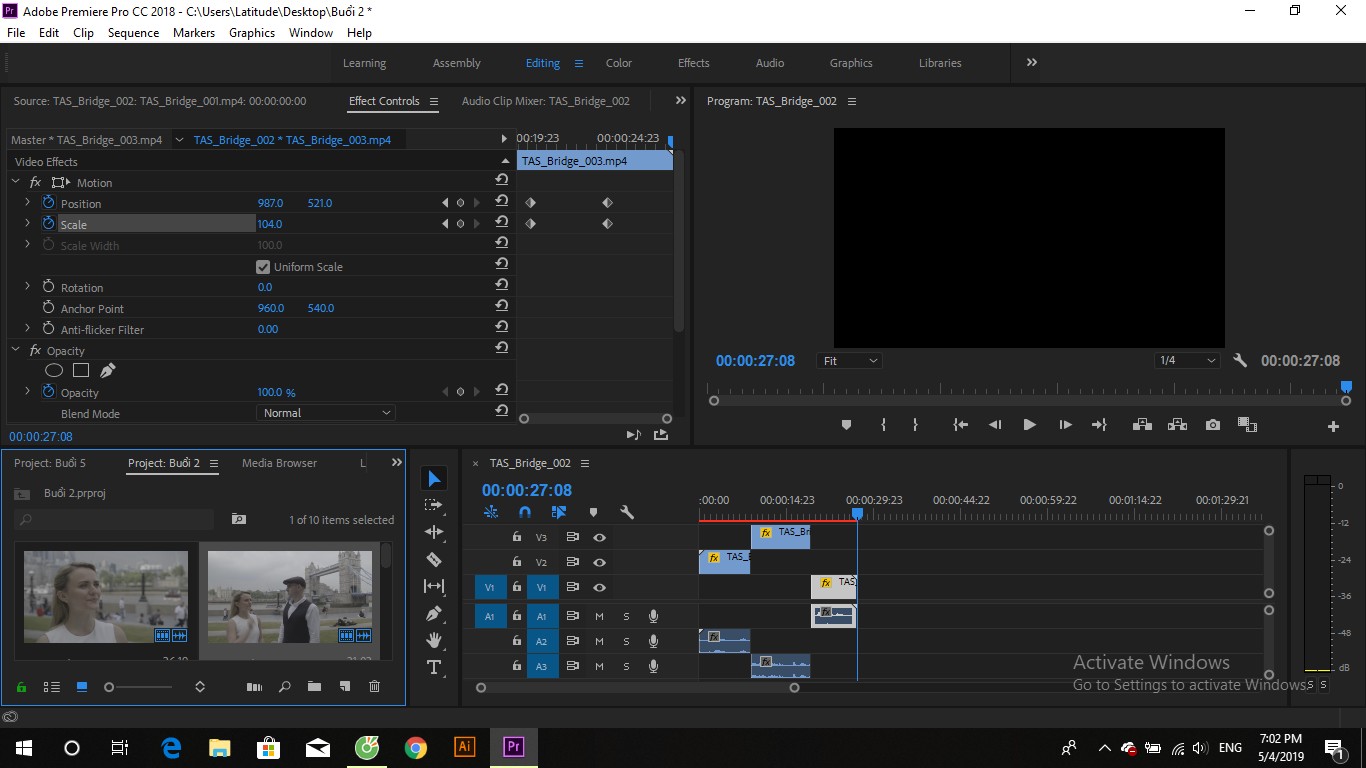Select the Track Select Forward tool
1366x768 pixels.
point(434,505)
